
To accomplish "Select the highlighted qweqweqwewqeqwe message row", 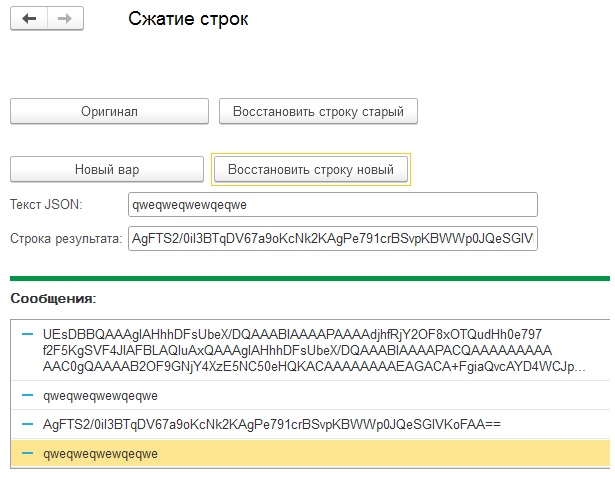I will [x=311, y=454].
